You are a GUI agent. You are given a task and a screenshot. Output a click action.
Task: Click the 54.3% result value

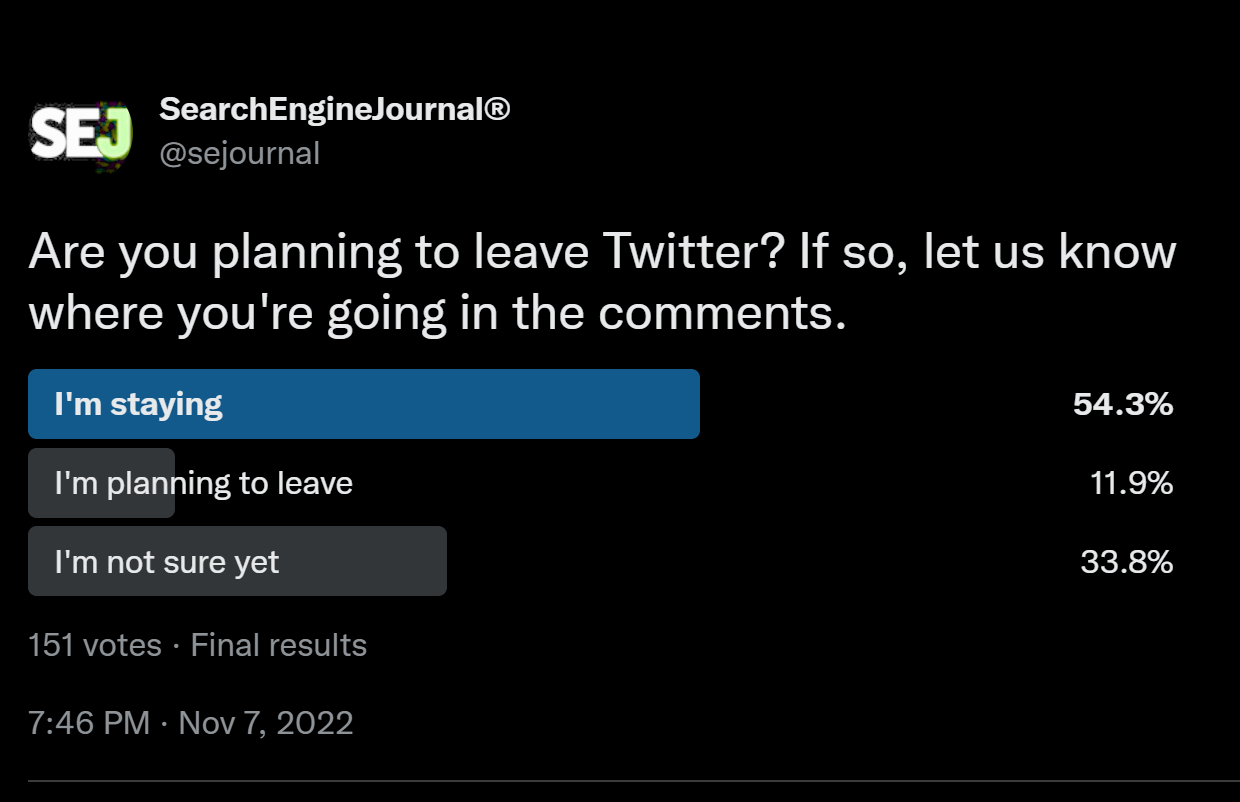pyautogui.click(x=1123, y=404)
